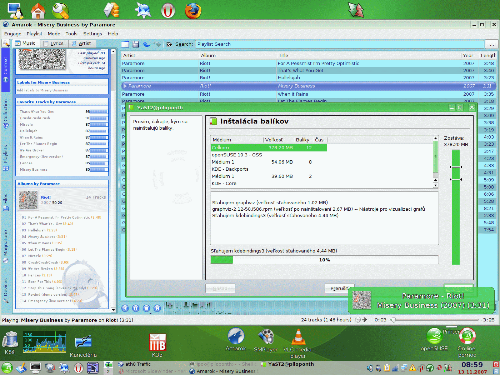This screenshot has height=375, width=500.
Task: Click the Amarok undo playlist arrow icon
Action: click(x=147, y=44)
